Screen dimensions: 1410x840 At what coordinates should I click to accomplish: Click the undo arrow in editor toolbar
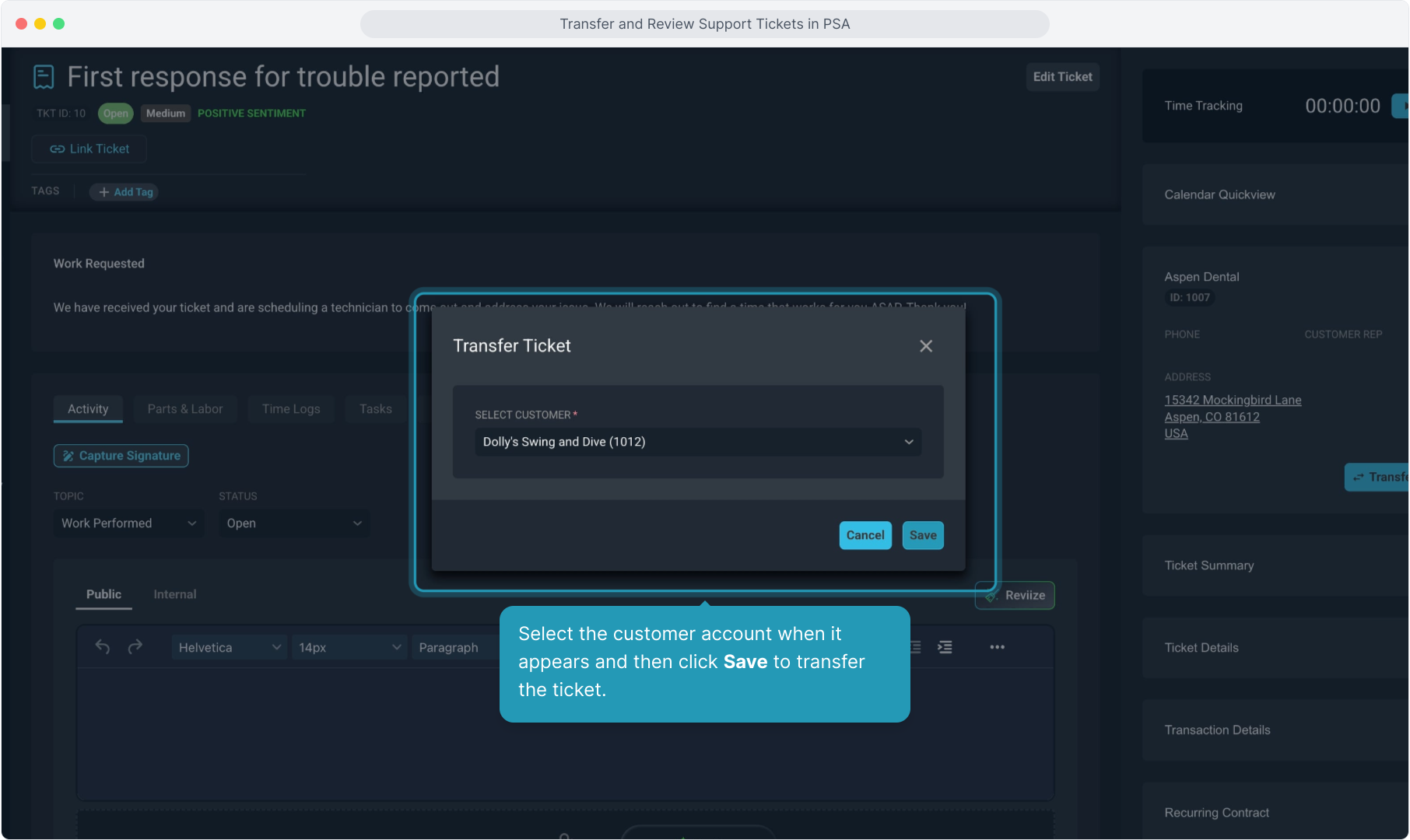[x=103, y=647]
